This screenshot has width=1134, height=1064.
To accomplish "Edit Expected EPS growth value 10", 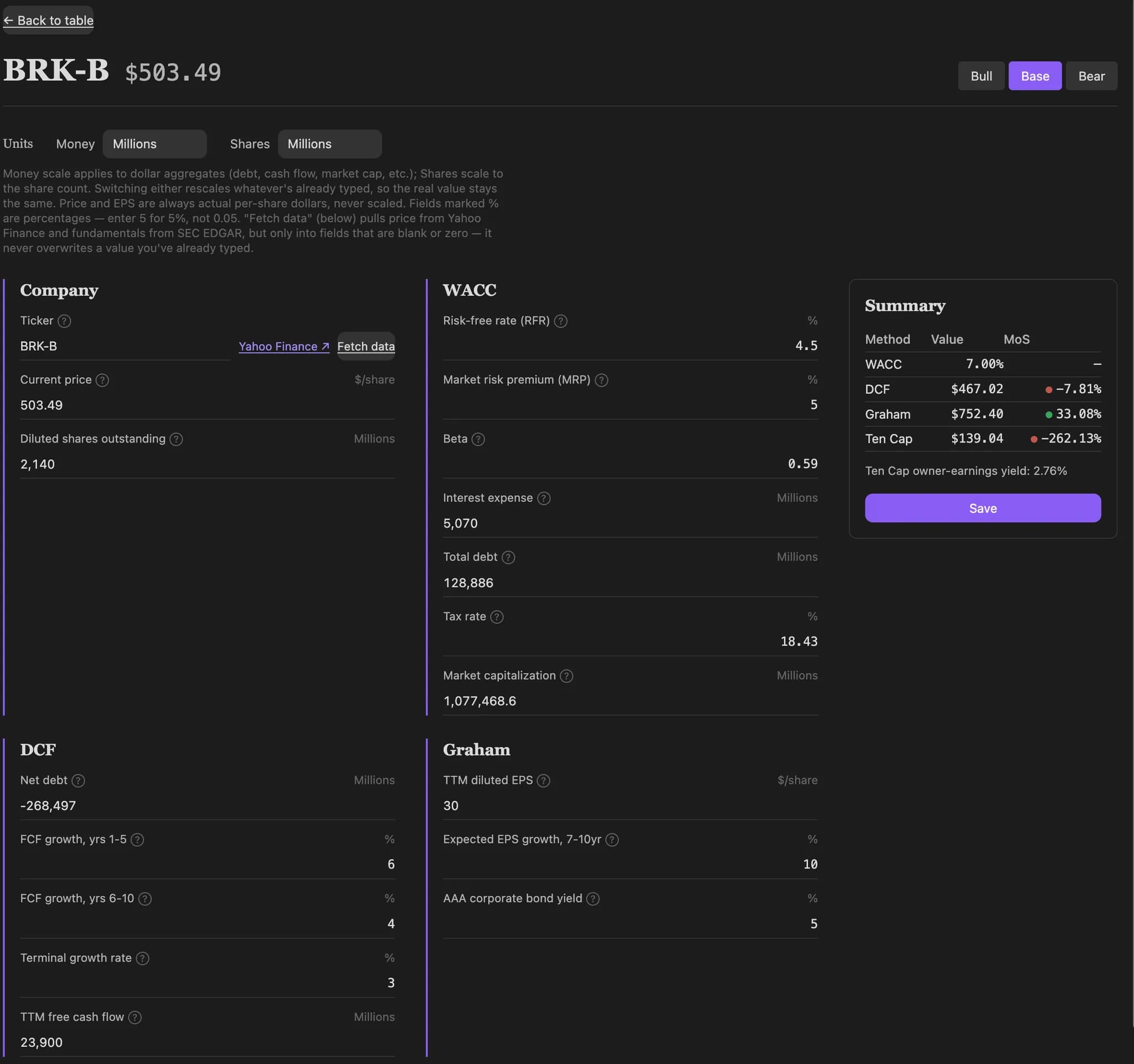I will [x=630, y=865].
